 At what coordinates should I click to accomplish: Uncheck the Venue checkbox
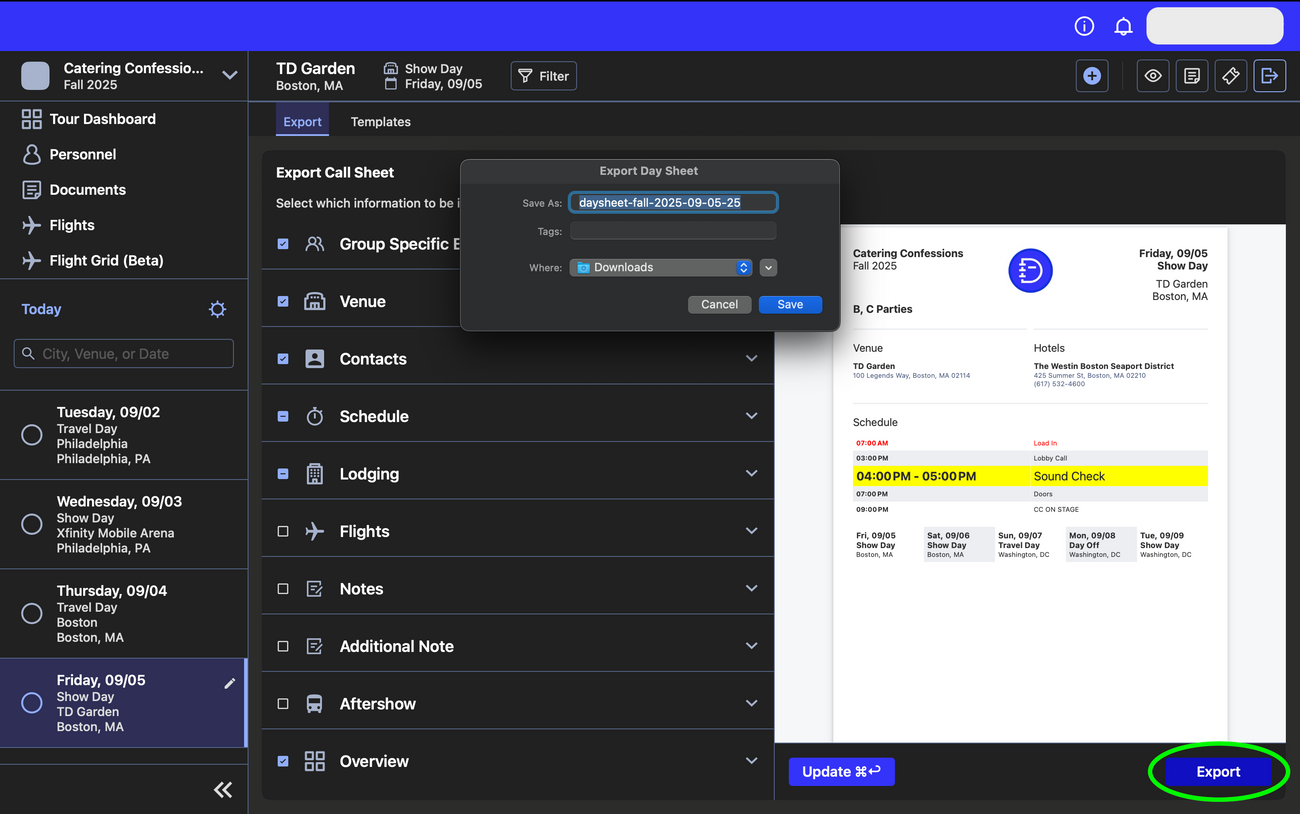tap(283, 301)
